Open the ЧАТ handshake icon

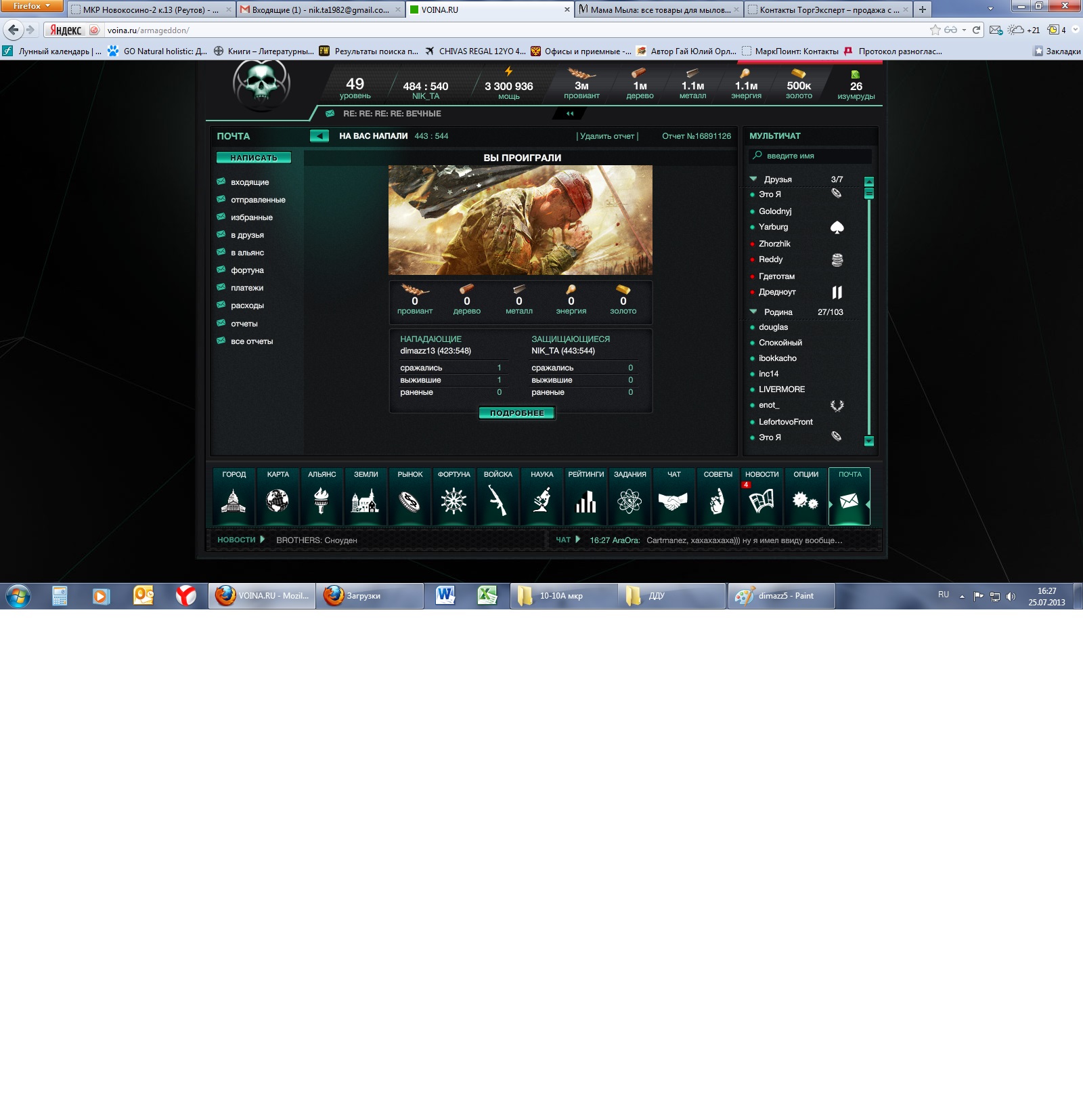point(673,500)
